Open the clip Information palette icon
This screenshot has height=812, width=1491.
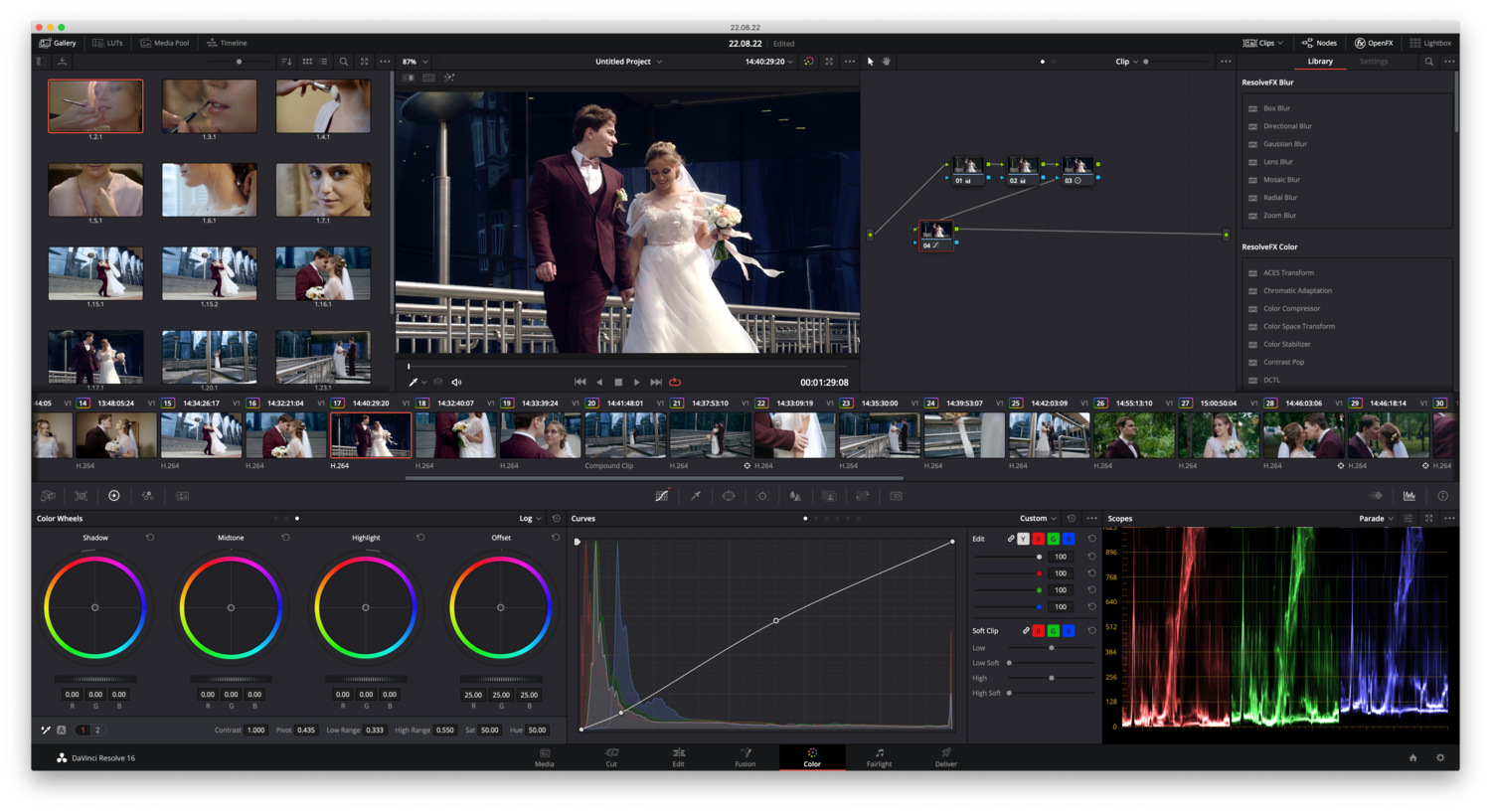(1442, 496)
